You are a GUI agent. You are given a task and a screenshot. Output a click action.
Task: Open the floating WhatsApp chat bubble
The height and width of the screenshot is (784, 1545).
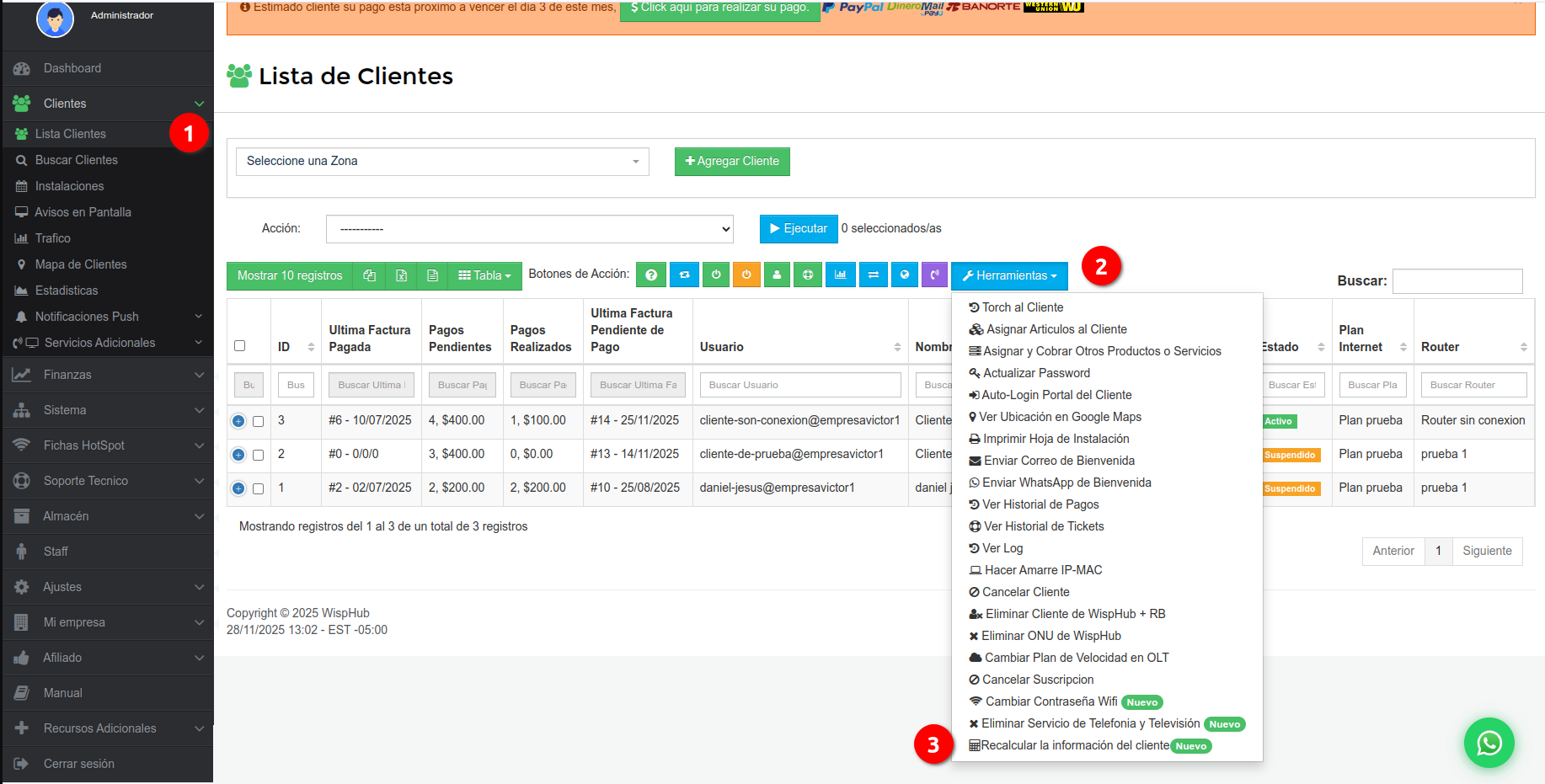pyautogui.click(x=1489, y=743)
